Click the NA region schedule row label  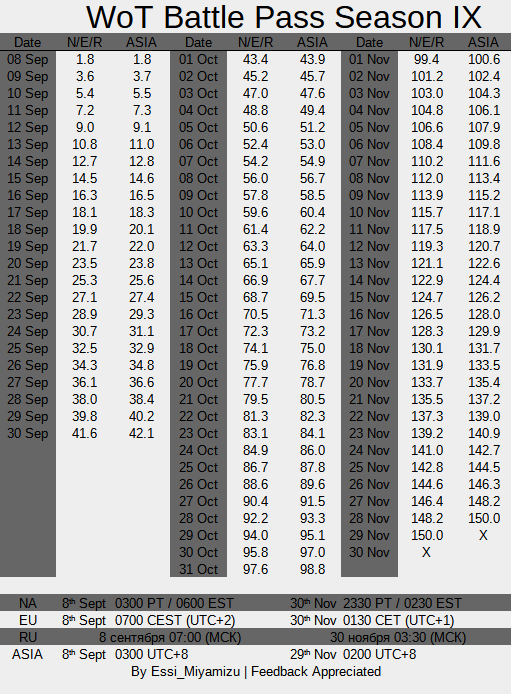(27, 603)
